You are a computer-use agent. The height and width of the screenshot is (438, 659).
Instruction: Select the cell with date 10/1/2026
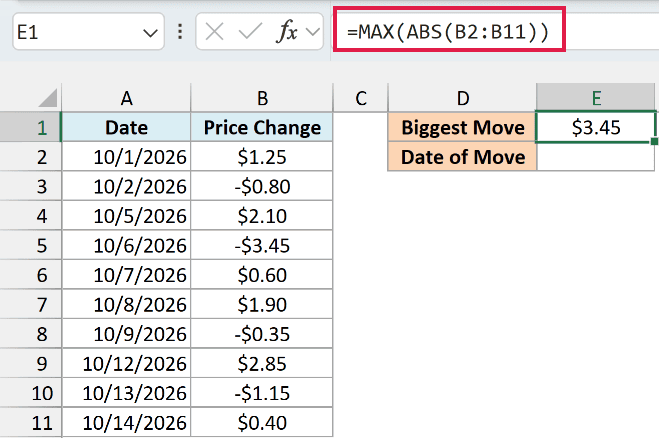126,156
